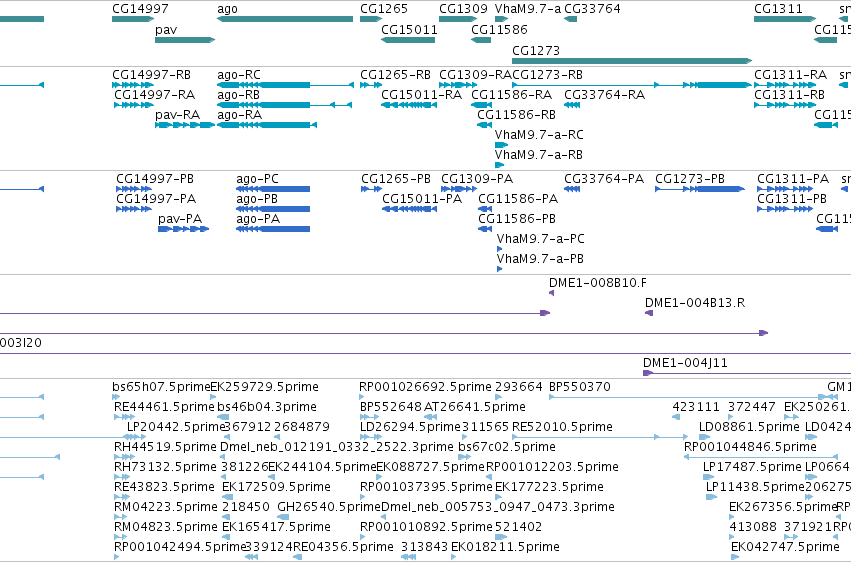Click the CG33764-RA transcript

pyautogui.click(x=572, y=105)
